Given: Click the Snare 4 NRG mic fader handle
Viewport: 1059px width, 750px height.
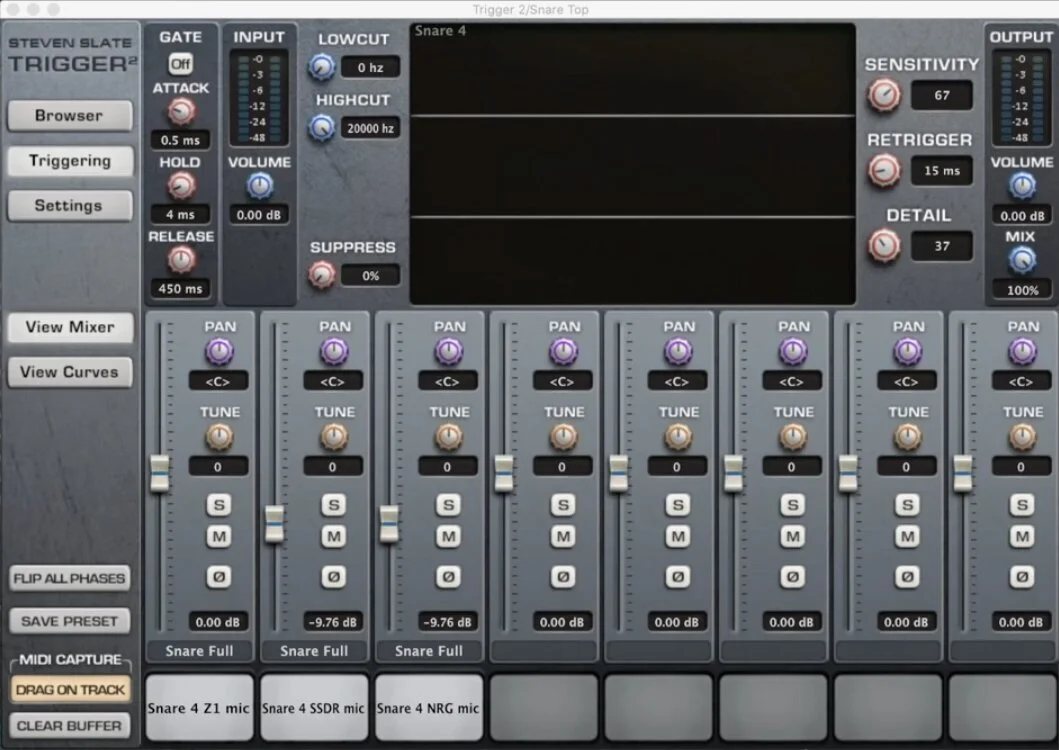Looking at the screenshot, I should tap(389, 524).
